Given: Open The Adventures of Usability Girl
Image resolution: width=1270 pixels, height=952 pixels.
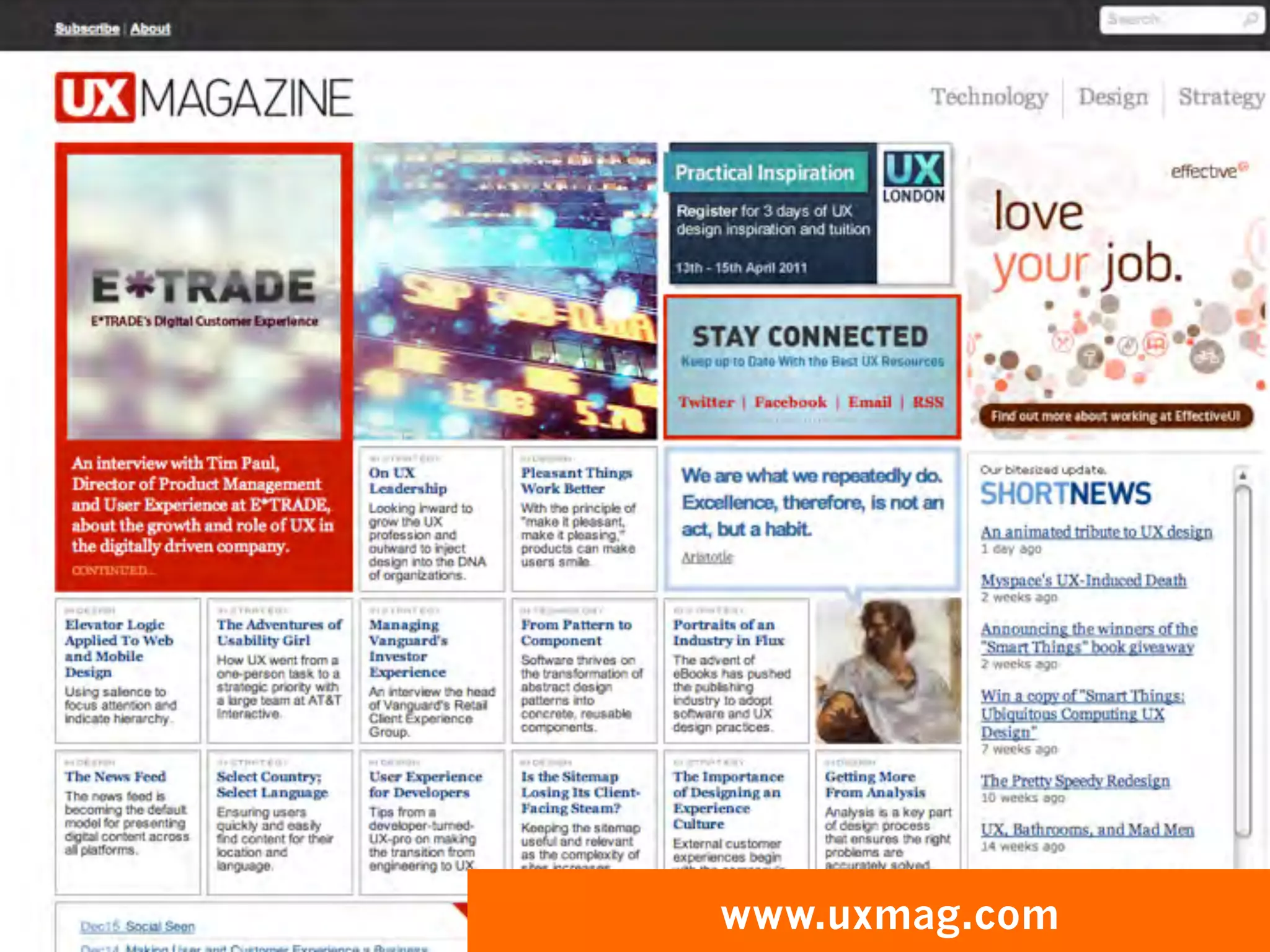Looking at the screenshot, I should click(x=279, y=632).
